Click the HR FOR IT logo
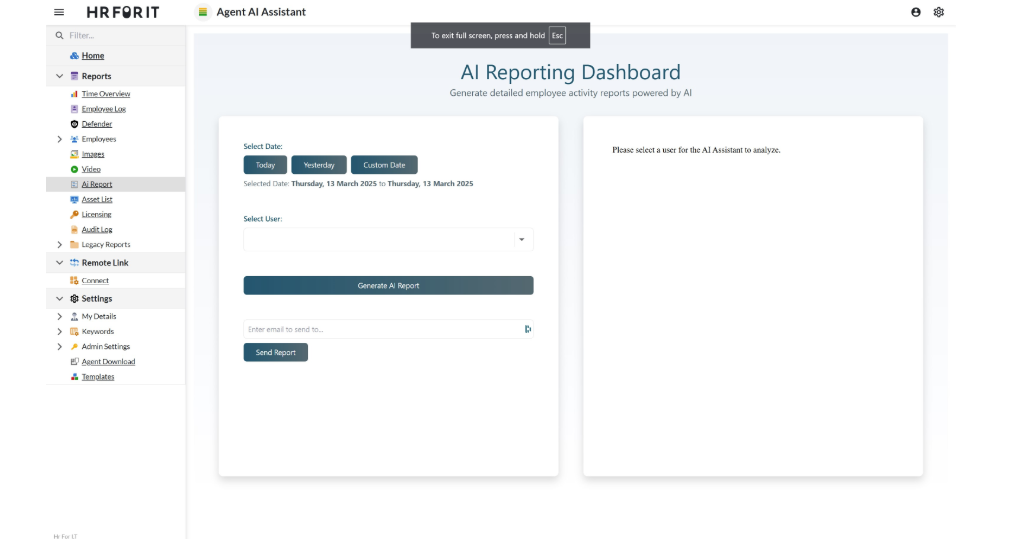 123,12
